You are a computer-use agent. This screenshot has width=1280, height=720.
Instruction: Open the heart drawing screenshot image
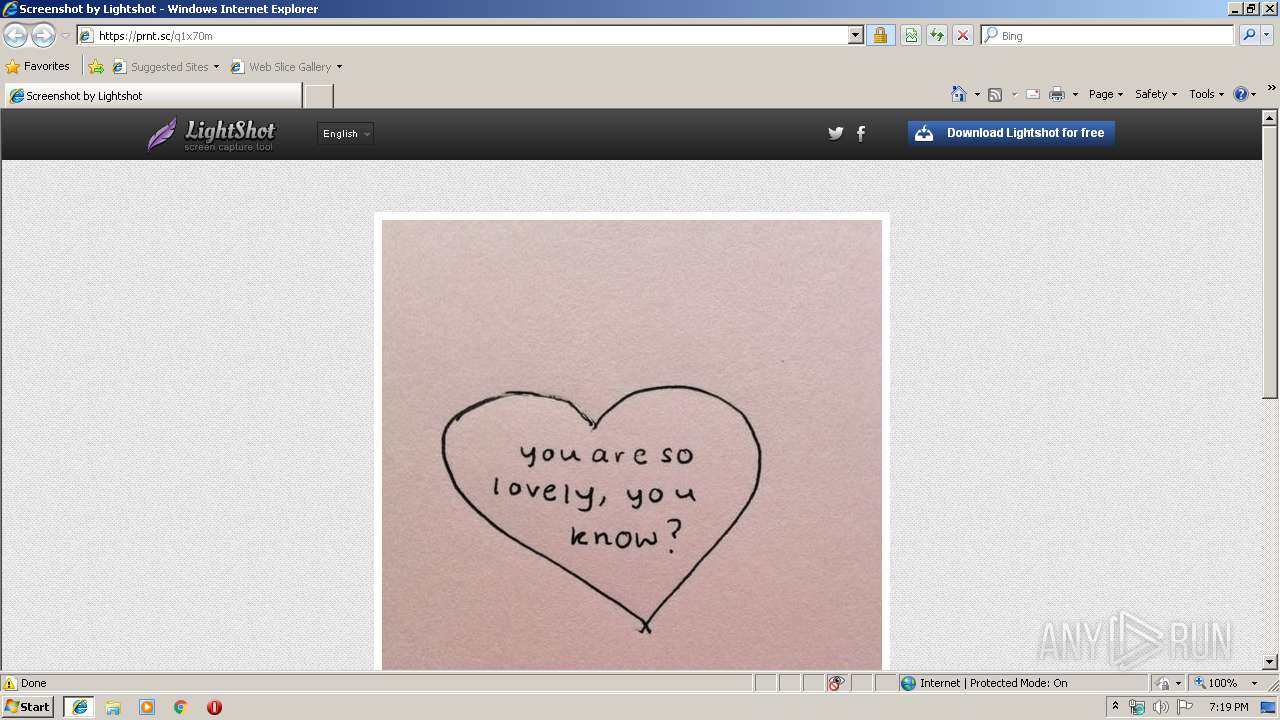(x=632, y=445)
